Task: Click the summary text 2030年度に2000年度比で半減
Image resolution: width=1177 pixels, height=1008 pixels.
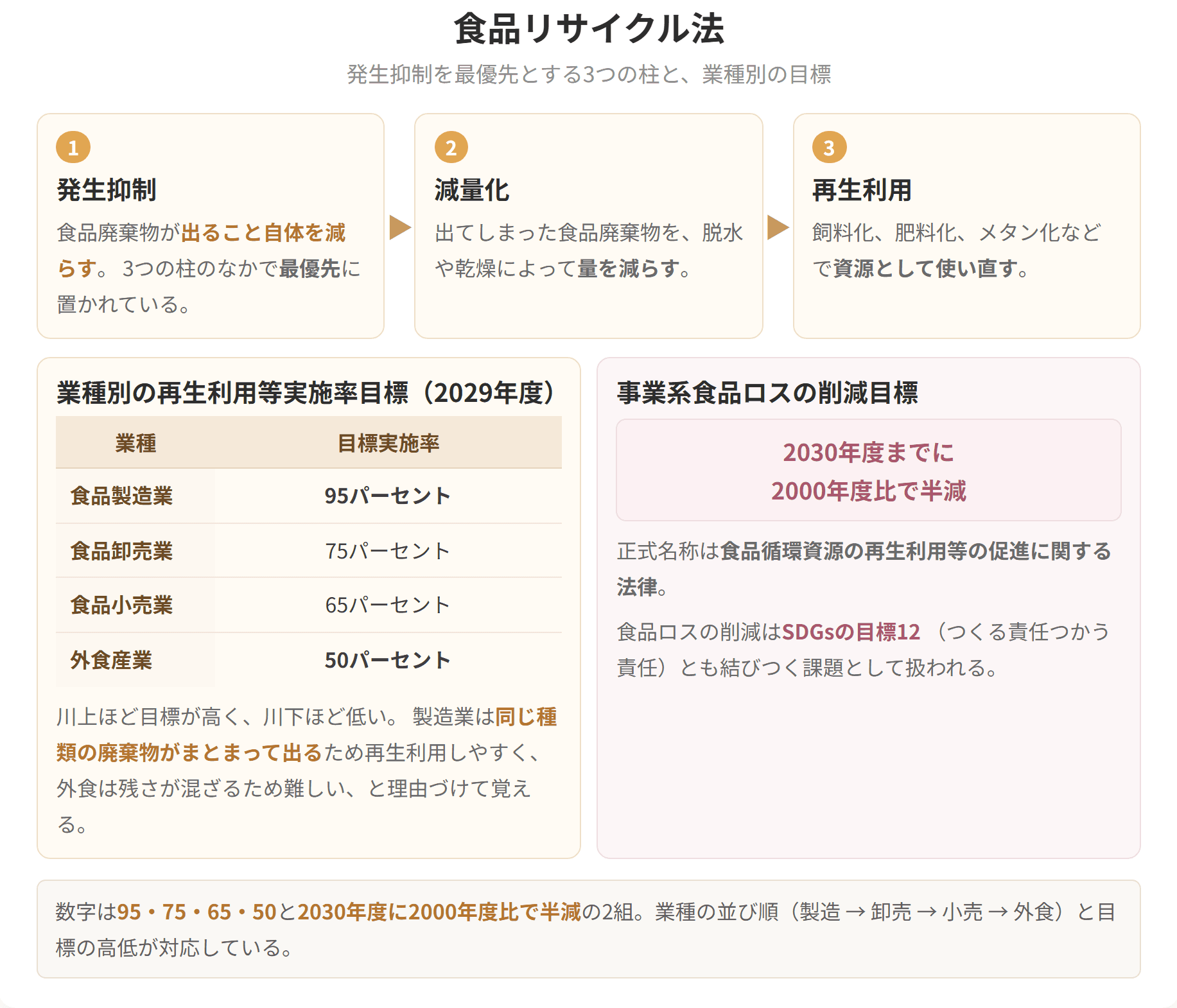Action: click(439, 912)
